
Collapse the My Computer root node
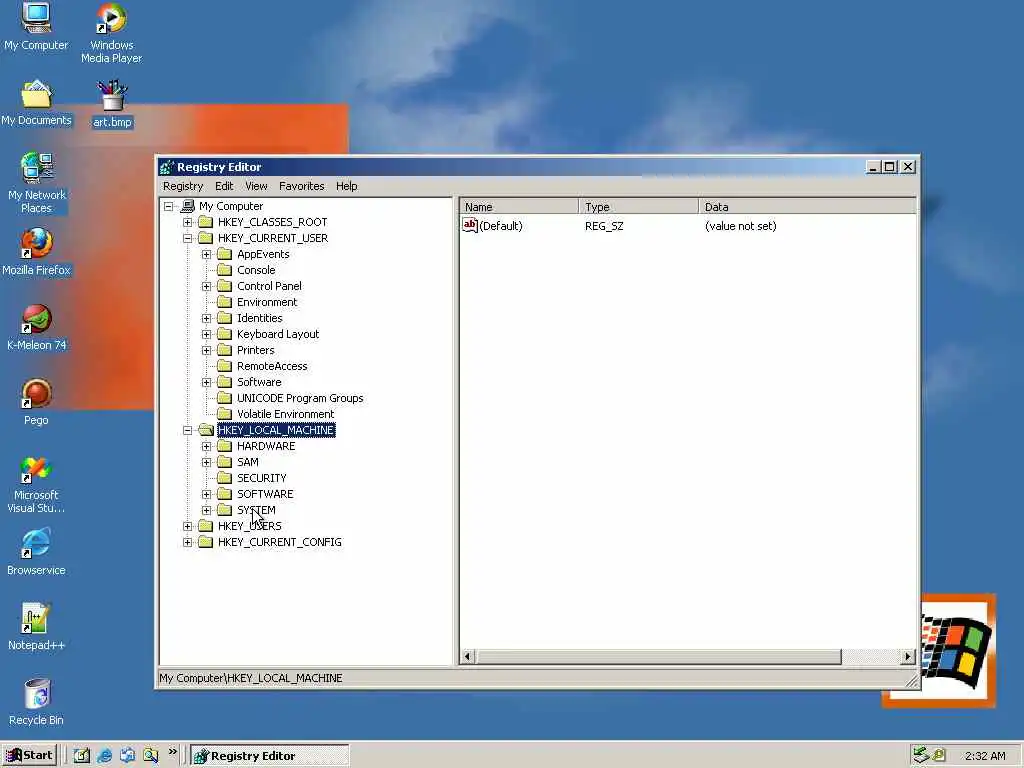click(168, 206)
